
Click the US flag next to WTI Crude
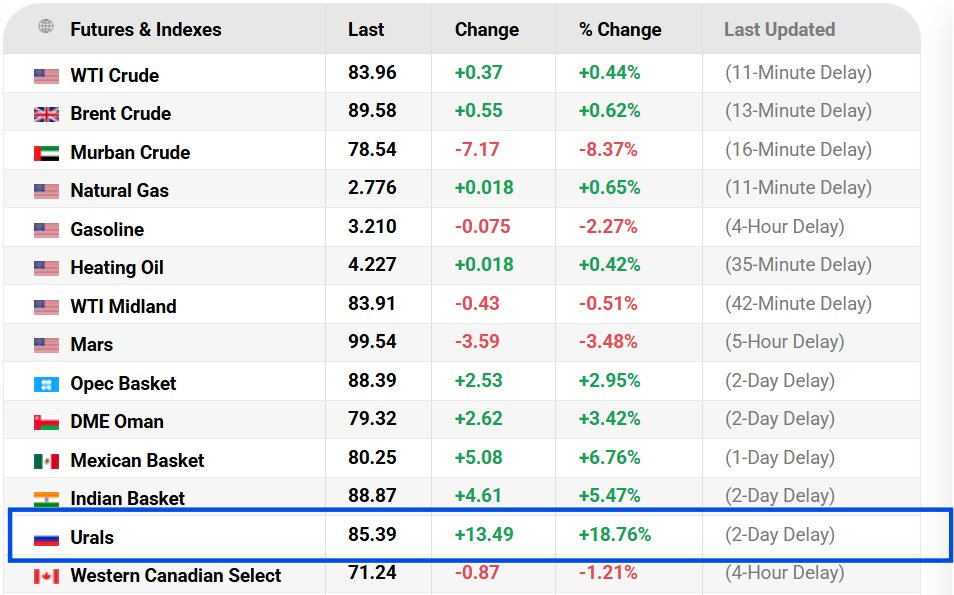(46, 76)
